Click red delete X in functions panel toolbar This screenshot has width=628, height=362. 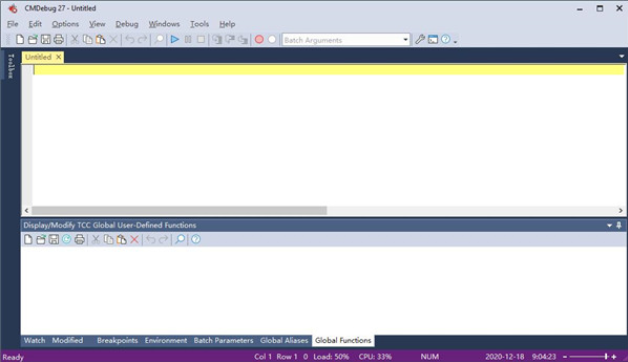tap(135, 239)
